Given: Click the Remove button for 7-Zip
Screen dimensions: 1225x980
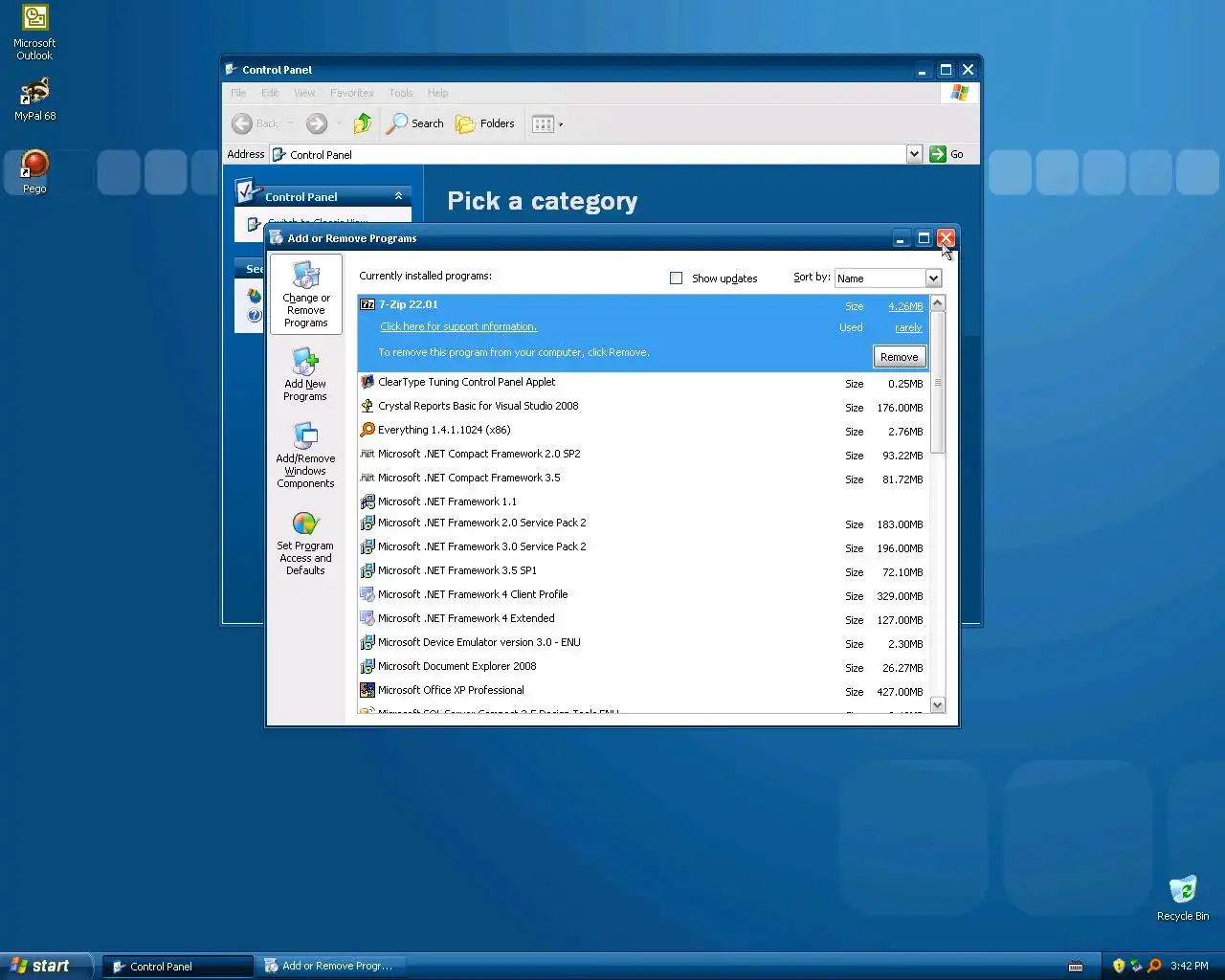Looking at the screenshot, I should click(899, 357).
